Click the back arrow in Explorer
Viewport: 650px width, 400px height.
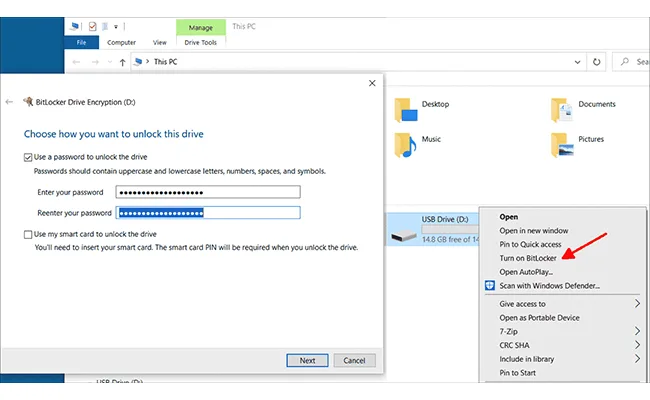pyautogui.click(x=76, y=62)
